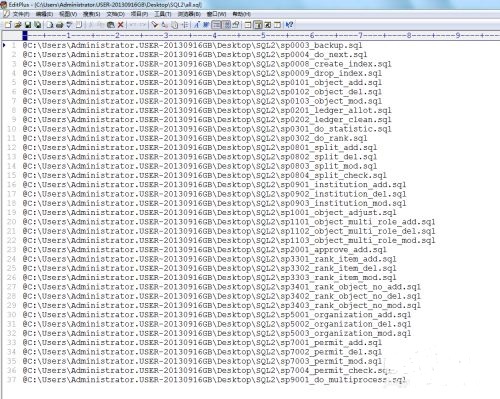The height and width of the screenshot is (399, 500).
Task: Open the 窗口(W) menu
Action: tap(216, 14)
